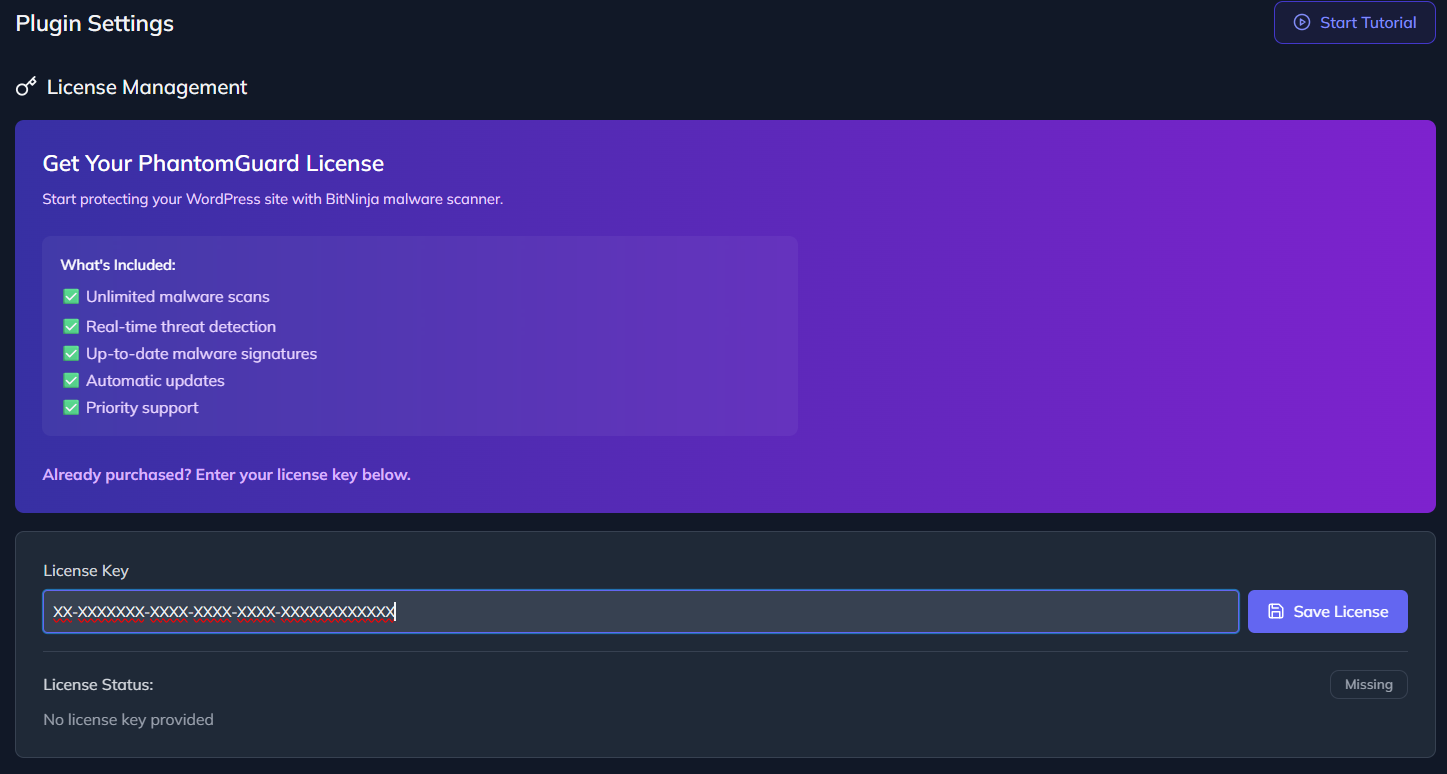Click the No license key provided message
1447x774 pixels.
128,719
